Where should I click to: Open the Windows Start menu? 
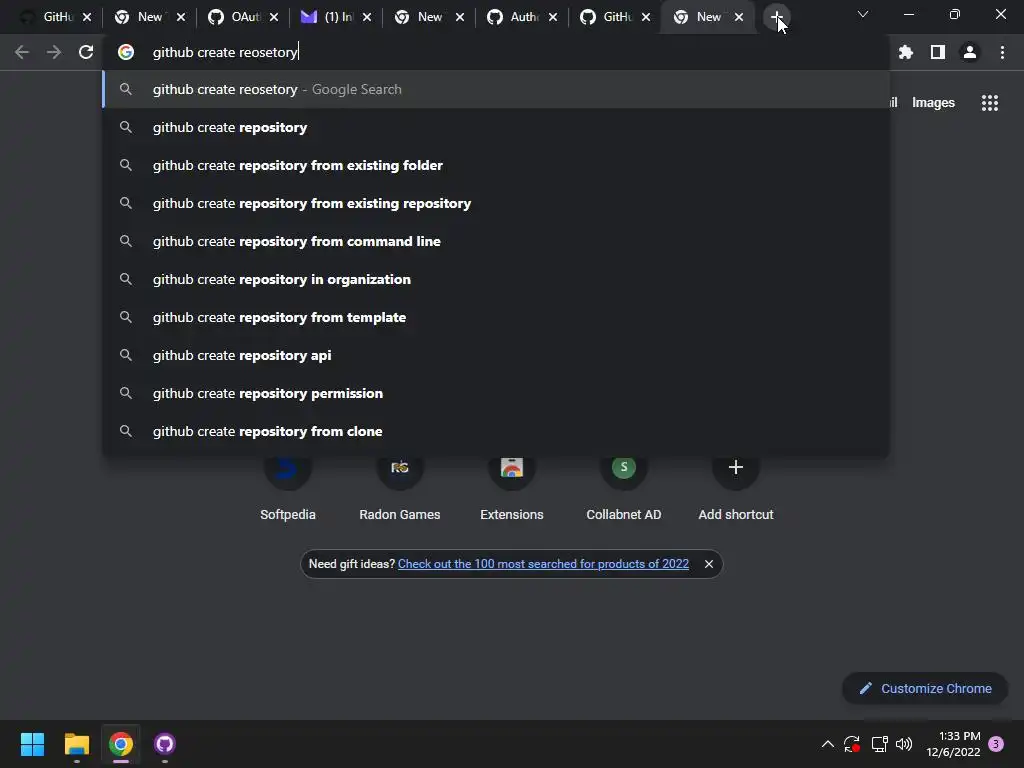(32, 744)
